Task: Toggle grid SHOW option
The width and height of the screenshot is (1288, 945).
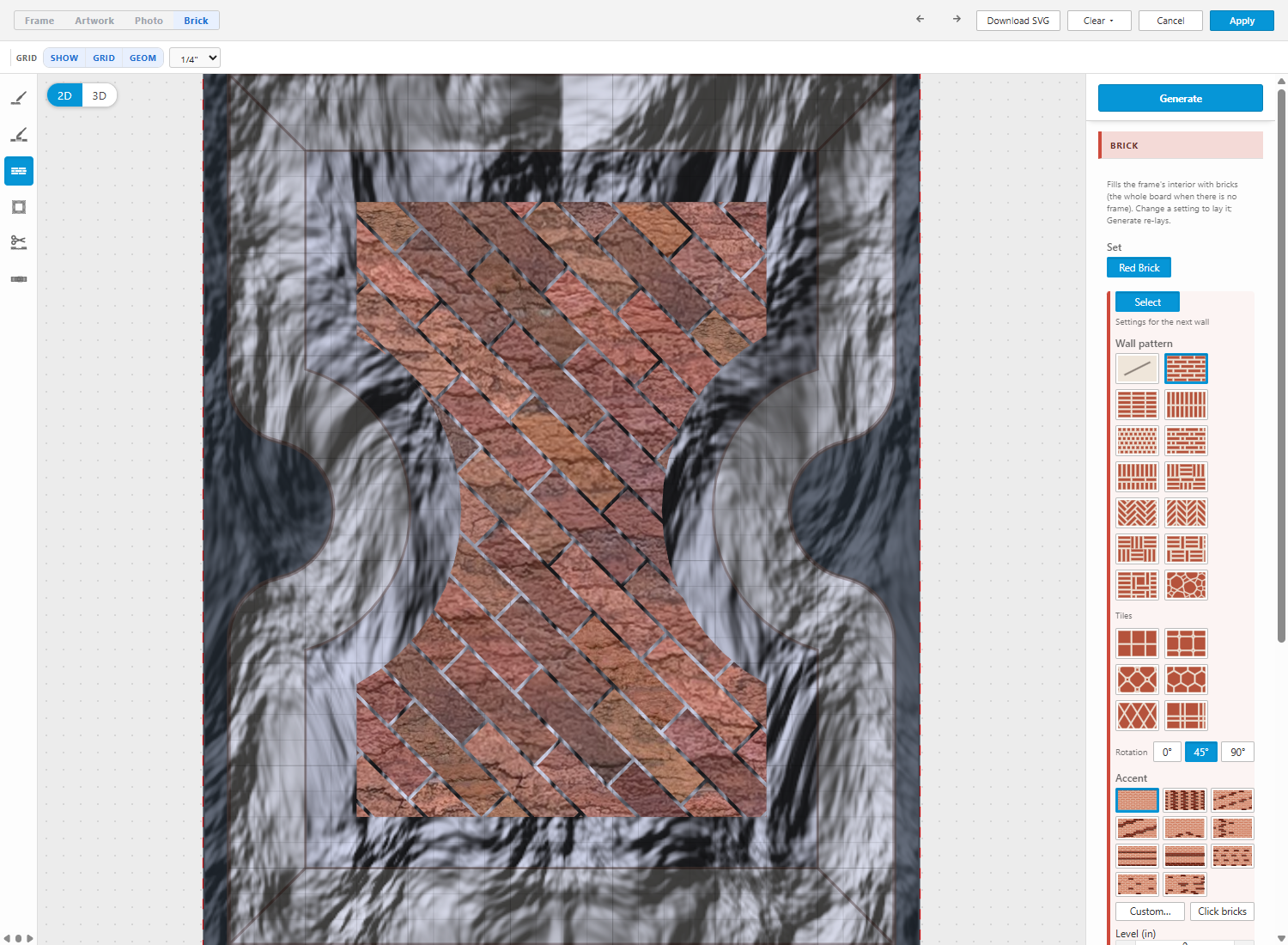Action: click(64, 58)
